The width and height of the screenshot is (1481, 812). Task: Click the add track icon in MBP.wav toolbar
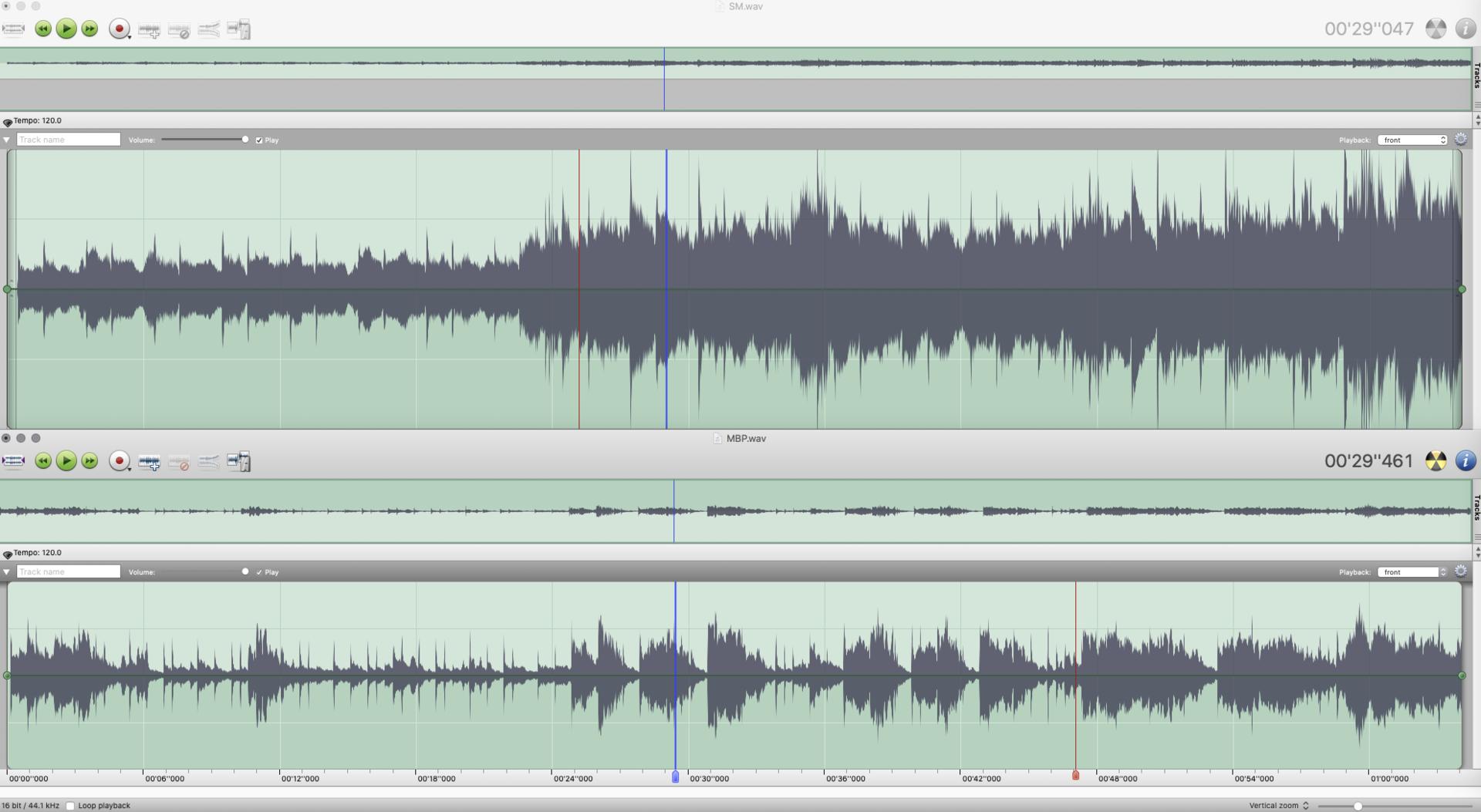pyautogui.click(x=149, y=462)
